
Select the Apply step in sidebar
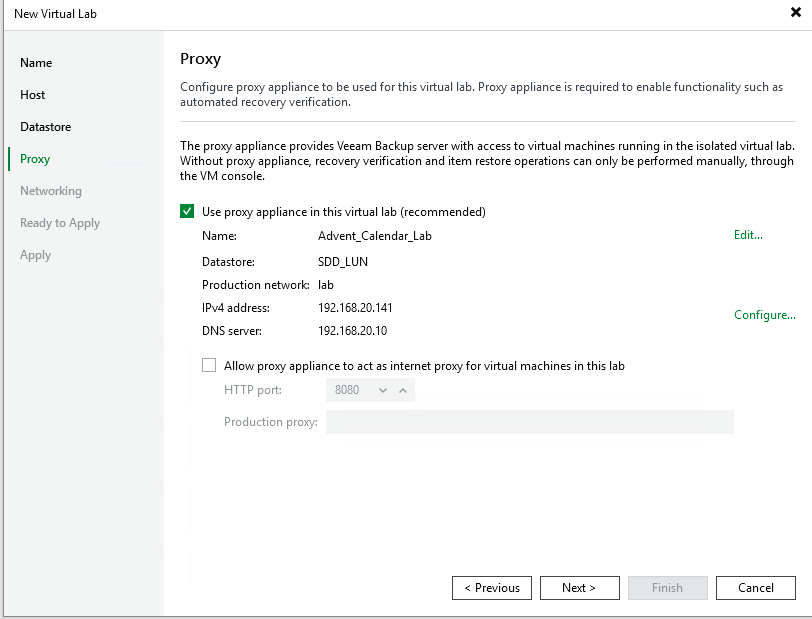coord(35,255)
